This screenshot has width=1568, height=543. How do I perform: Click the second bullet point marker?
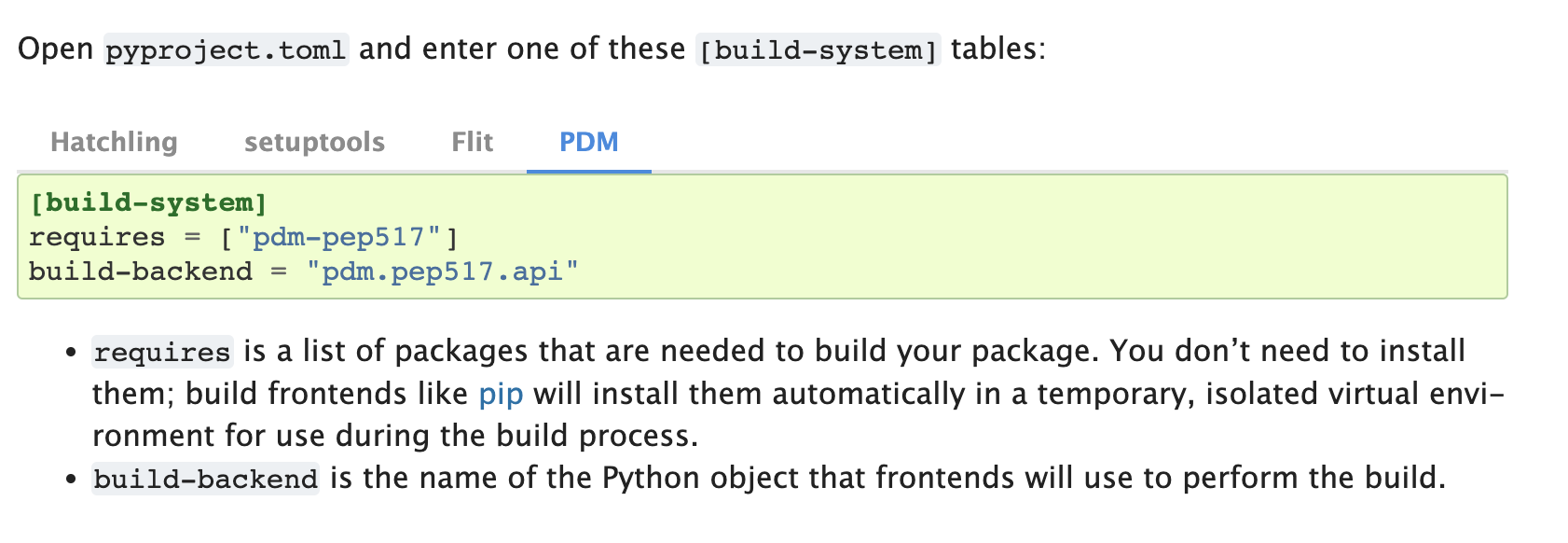click(71, 480)
